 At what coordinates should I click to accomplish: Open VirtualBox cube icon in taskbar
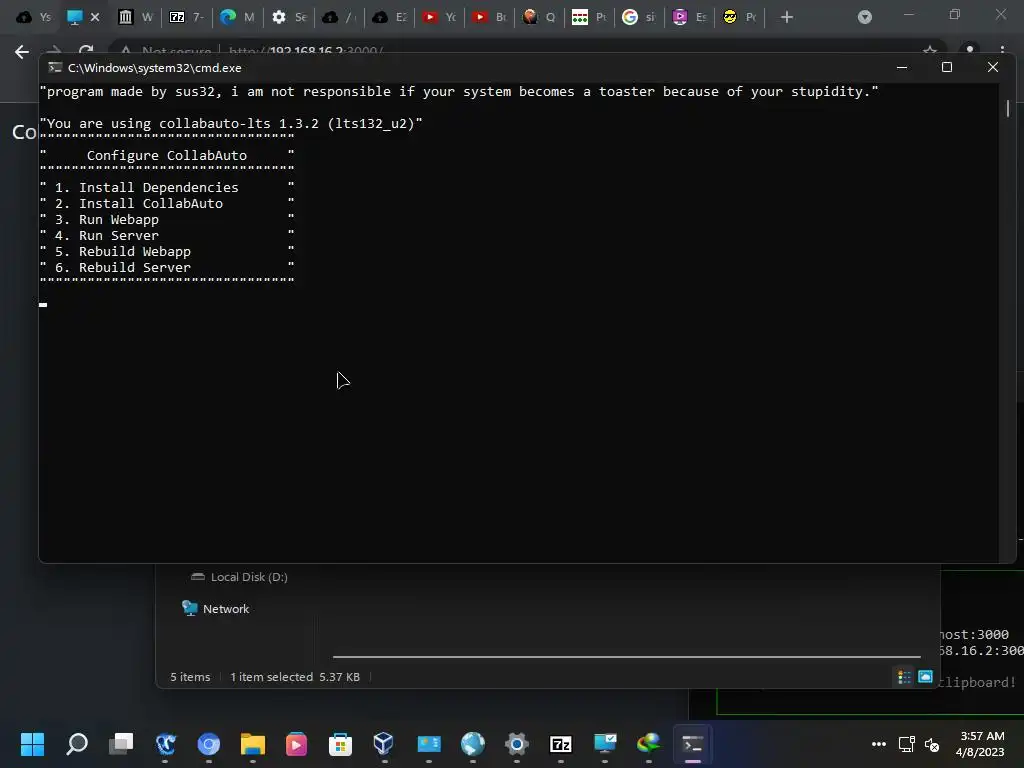pyautogui.click(x=384, y=744)
